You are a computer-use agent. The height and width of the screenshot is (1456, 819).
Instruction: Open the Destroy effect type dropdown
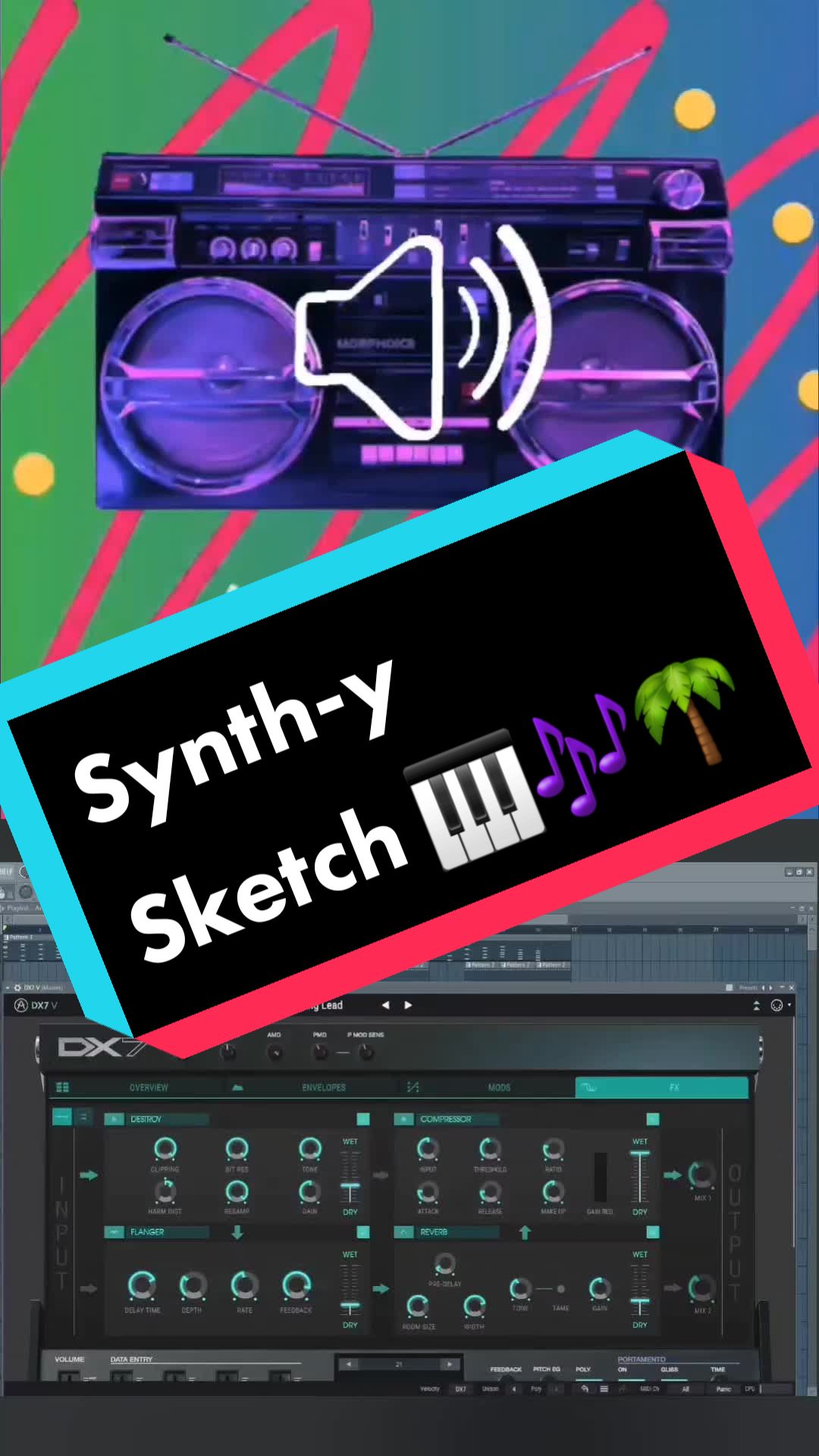click(x=167, y=1119)
